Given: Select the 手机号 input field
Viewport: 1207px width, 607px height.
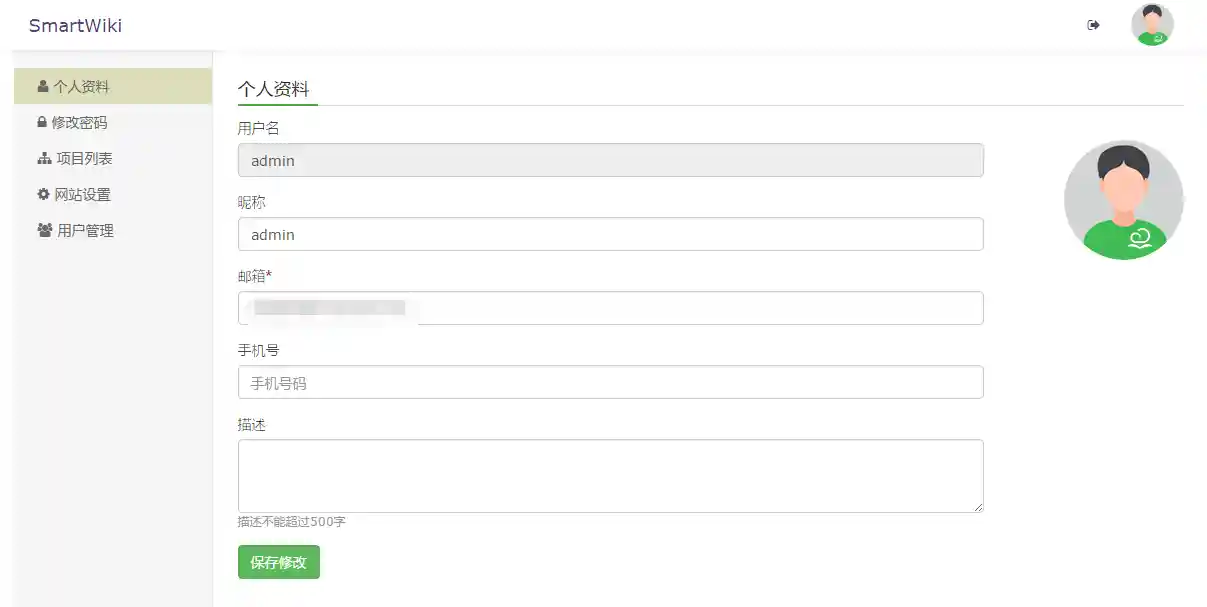Looking at the screenshot, I should [x=610, y=382].
